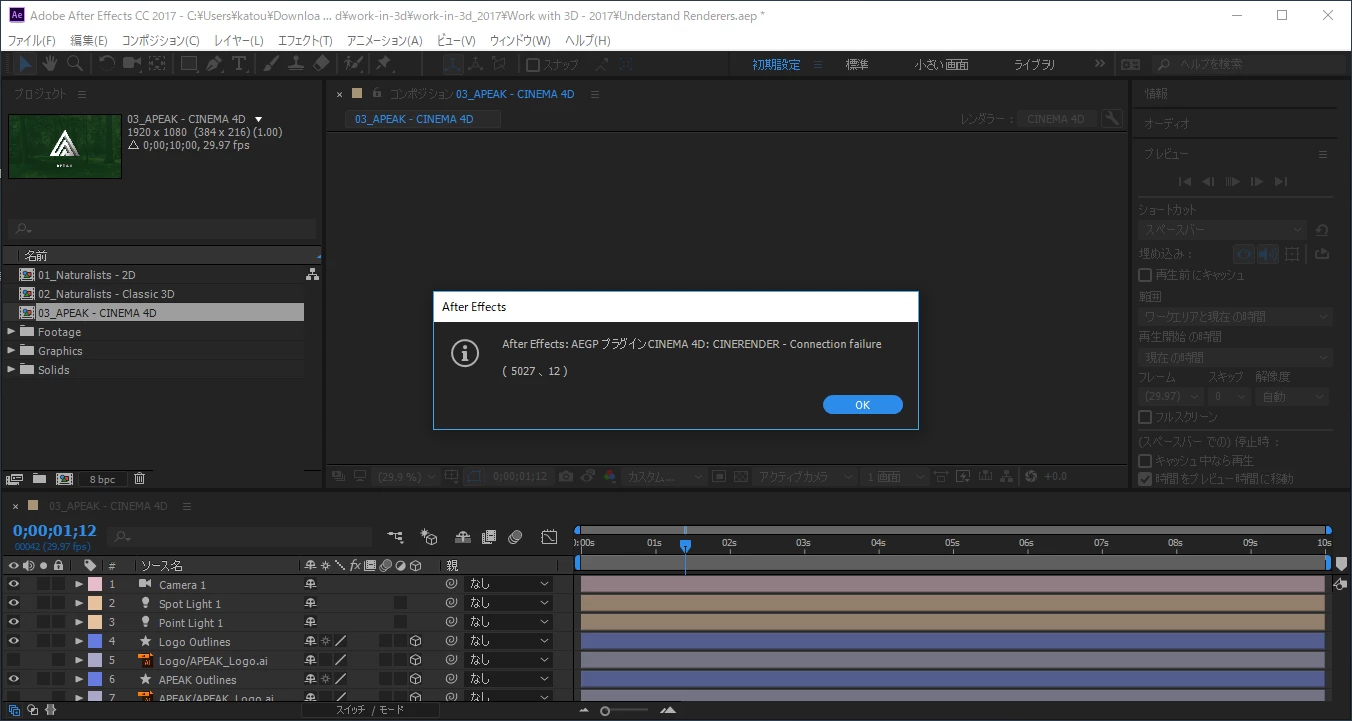Create new folder in Project panel
The width and height of the screenshot is (1352, 721).
[40, 479]
